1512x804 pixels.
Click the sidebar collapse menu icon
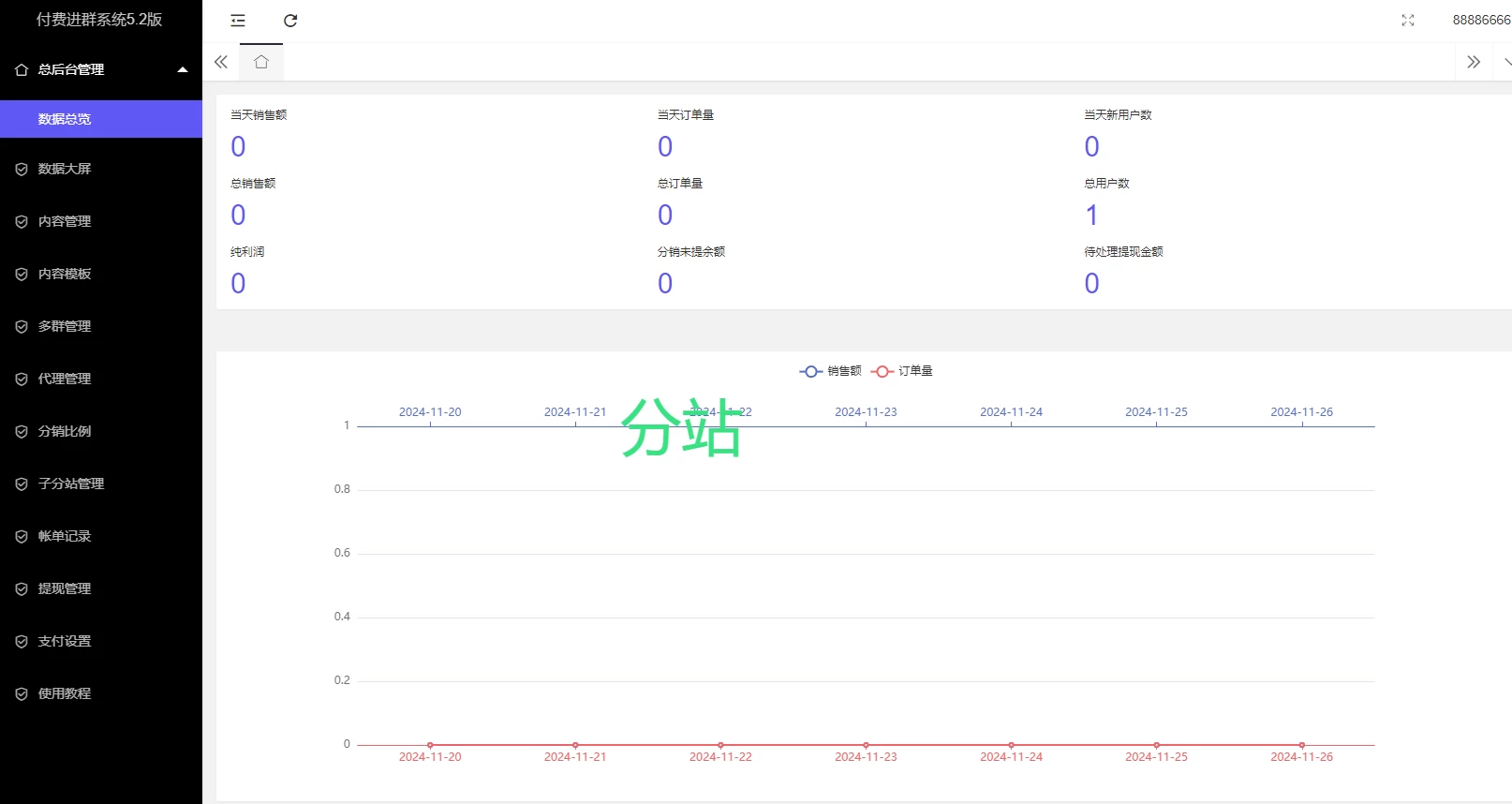(x=238, y=21)
